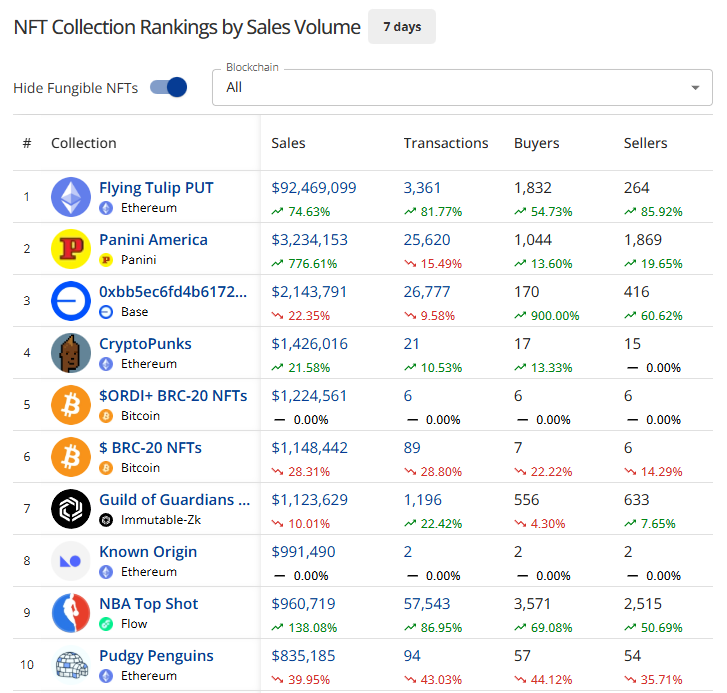Click the $ BRC-20 NFTs collection name
The width and height of the screenshot is (727, 693).
(x=150, y=448)
